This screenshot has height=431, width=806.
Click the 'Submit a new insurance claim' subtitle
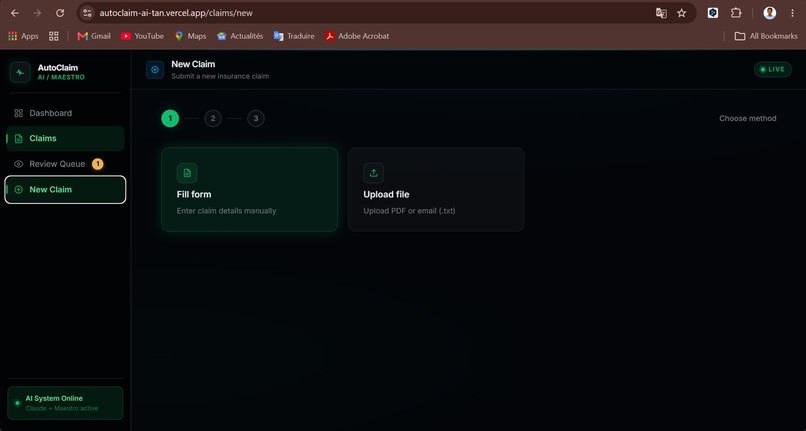click(x=220, y=76)
